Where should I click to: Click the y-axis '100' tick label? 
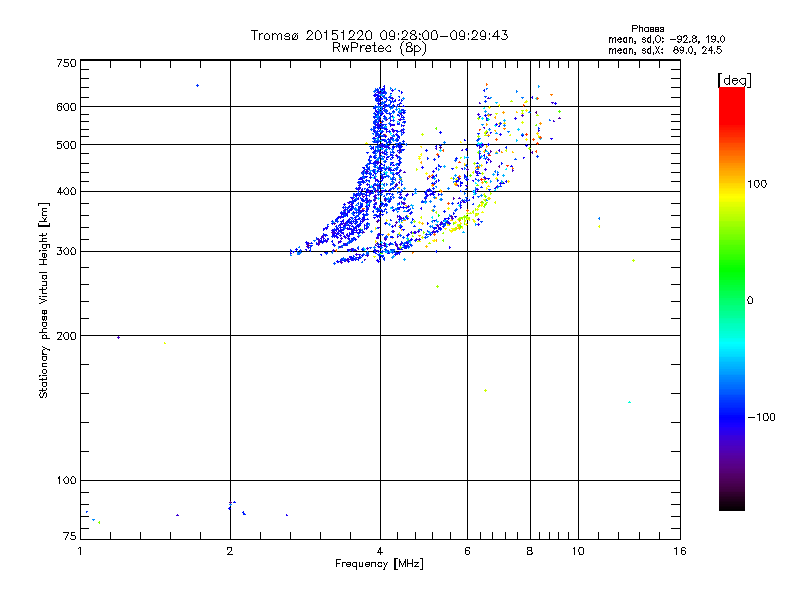pos(66,481)
